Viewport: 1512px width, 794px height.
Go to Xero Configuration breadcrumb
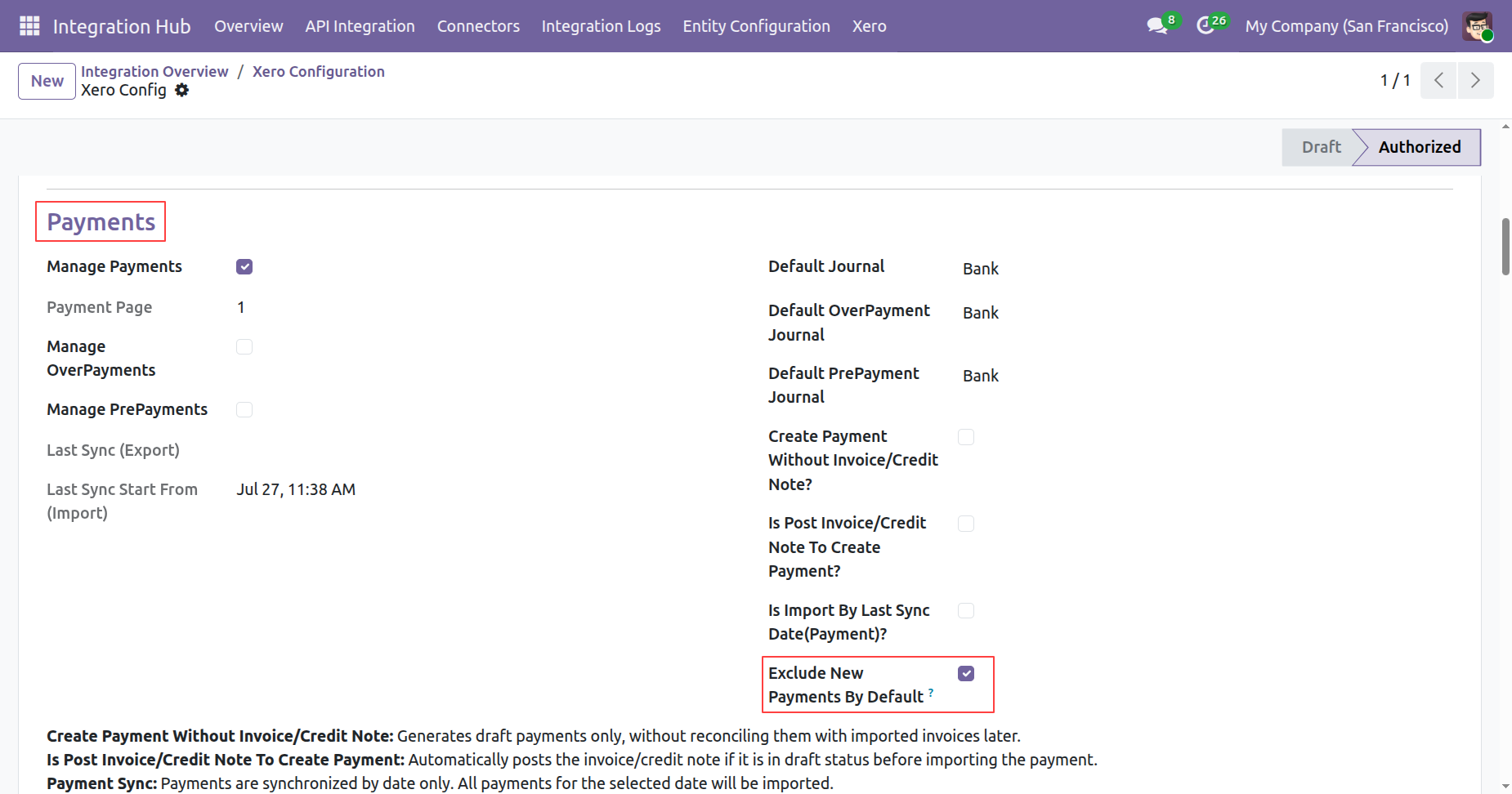pyautogui.click(x=319, y=71)
